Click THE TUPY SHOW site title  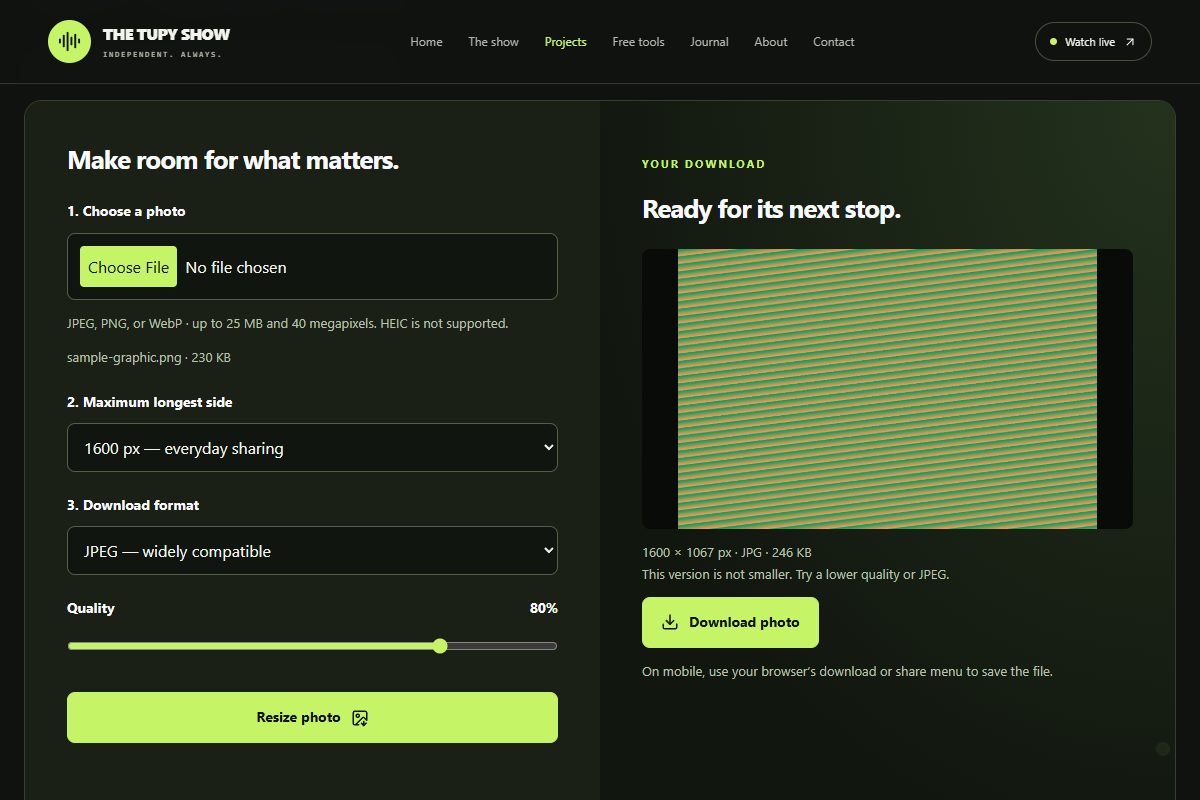(x=166, y=34)
